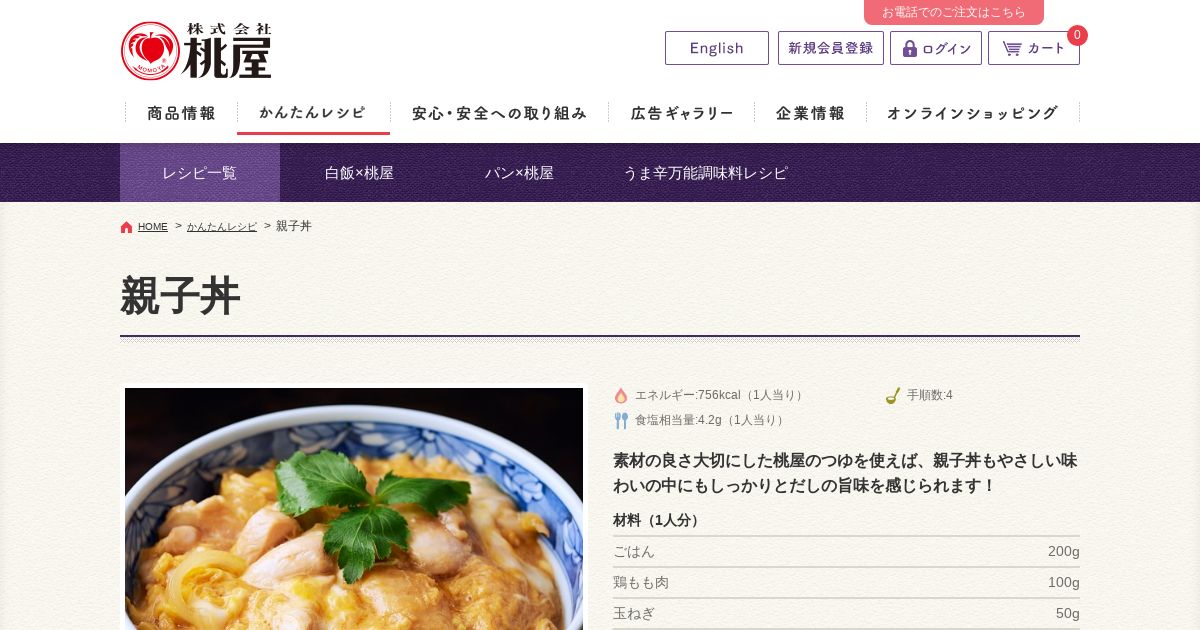Select the パン×桃屋 tab
The image size is (1200, 630).
pos(519,173)
